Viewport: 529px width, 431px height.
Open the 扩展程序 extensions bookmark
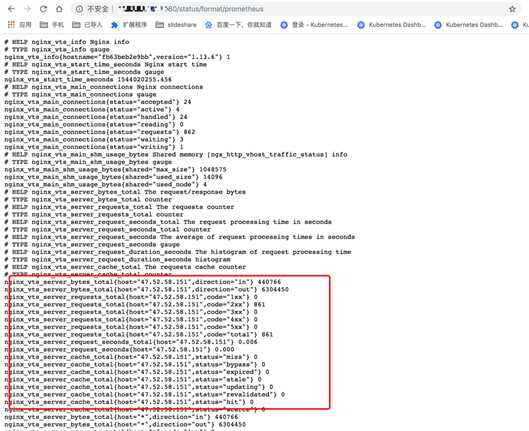pos(129,25)
